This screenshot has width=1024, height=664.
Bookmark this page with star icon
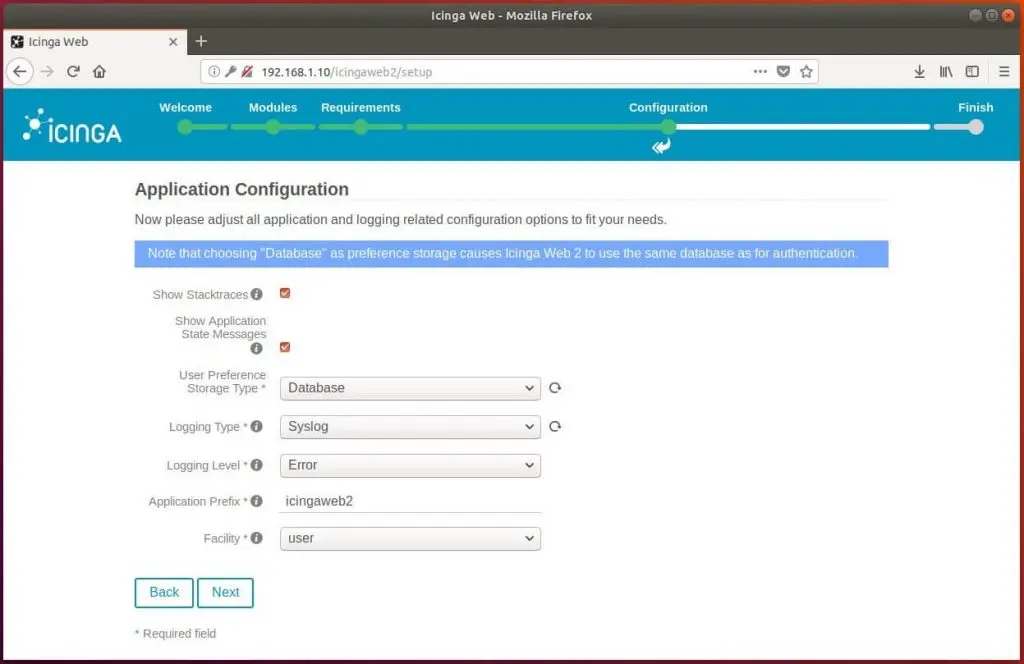pos(807,72)
